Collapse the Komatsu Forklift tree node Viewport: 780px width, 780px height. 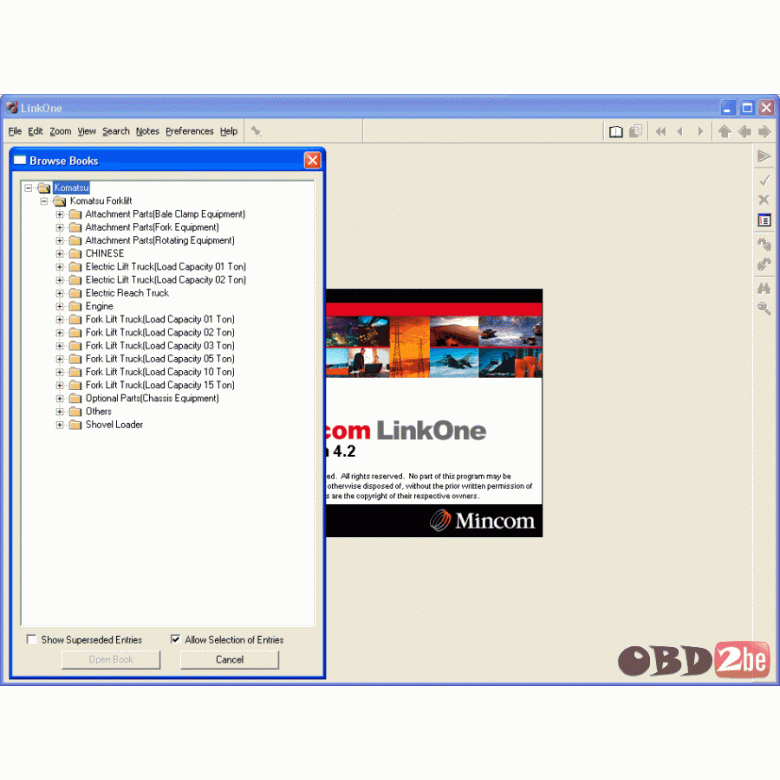coord(44,201)
